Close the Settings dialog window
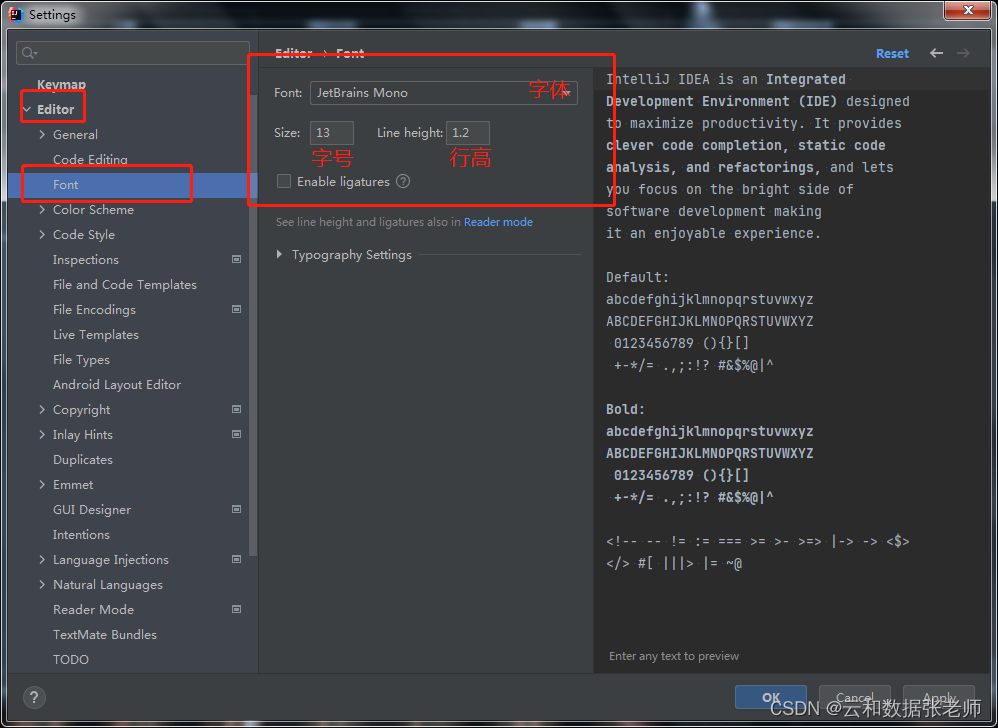The height and width of the screenshot is (728, 998). click(x=967, y=10)
